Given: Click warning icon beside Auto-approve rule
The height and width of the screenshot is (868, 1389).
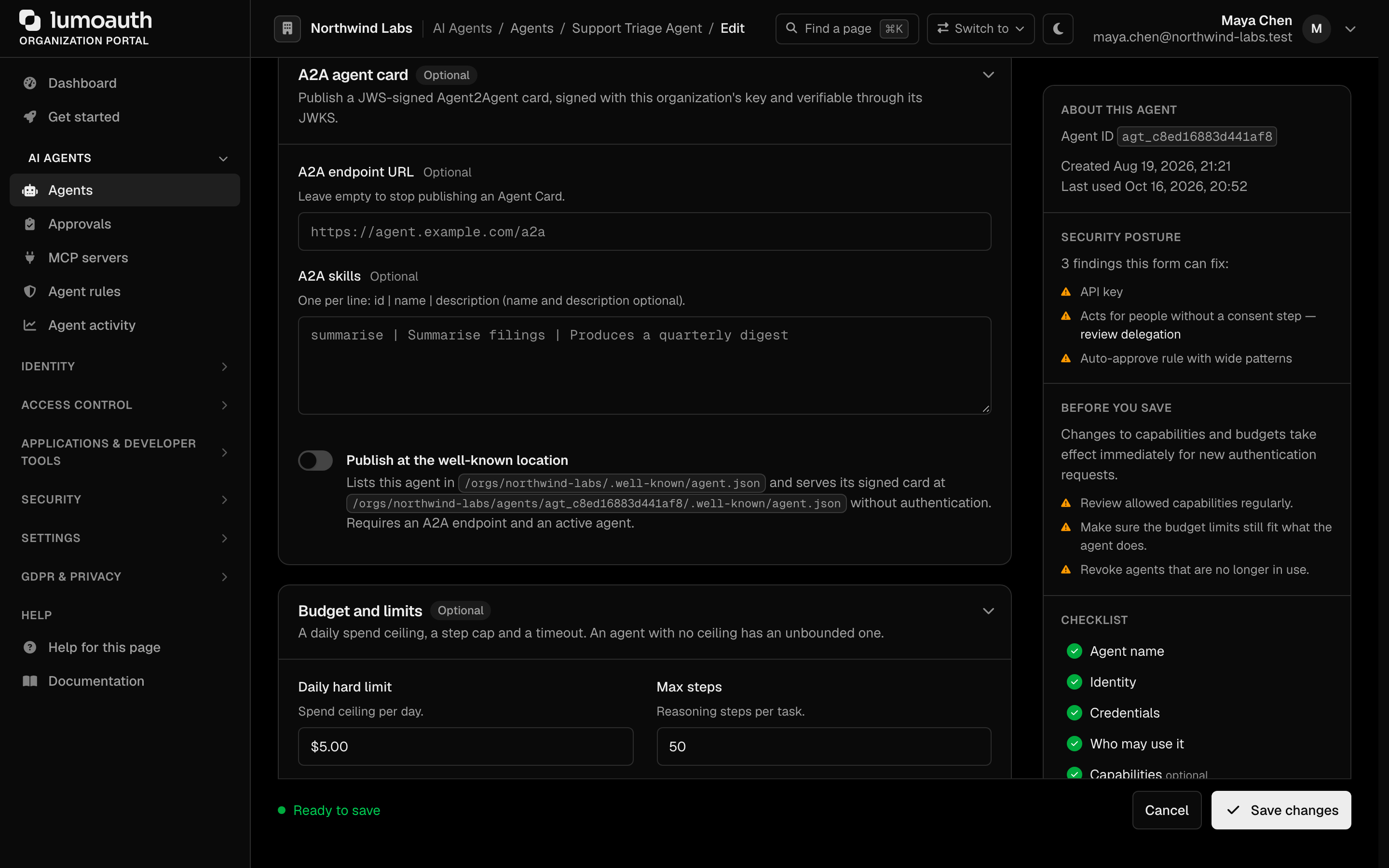Looking at the screenshot, I should pos(1066,358).
